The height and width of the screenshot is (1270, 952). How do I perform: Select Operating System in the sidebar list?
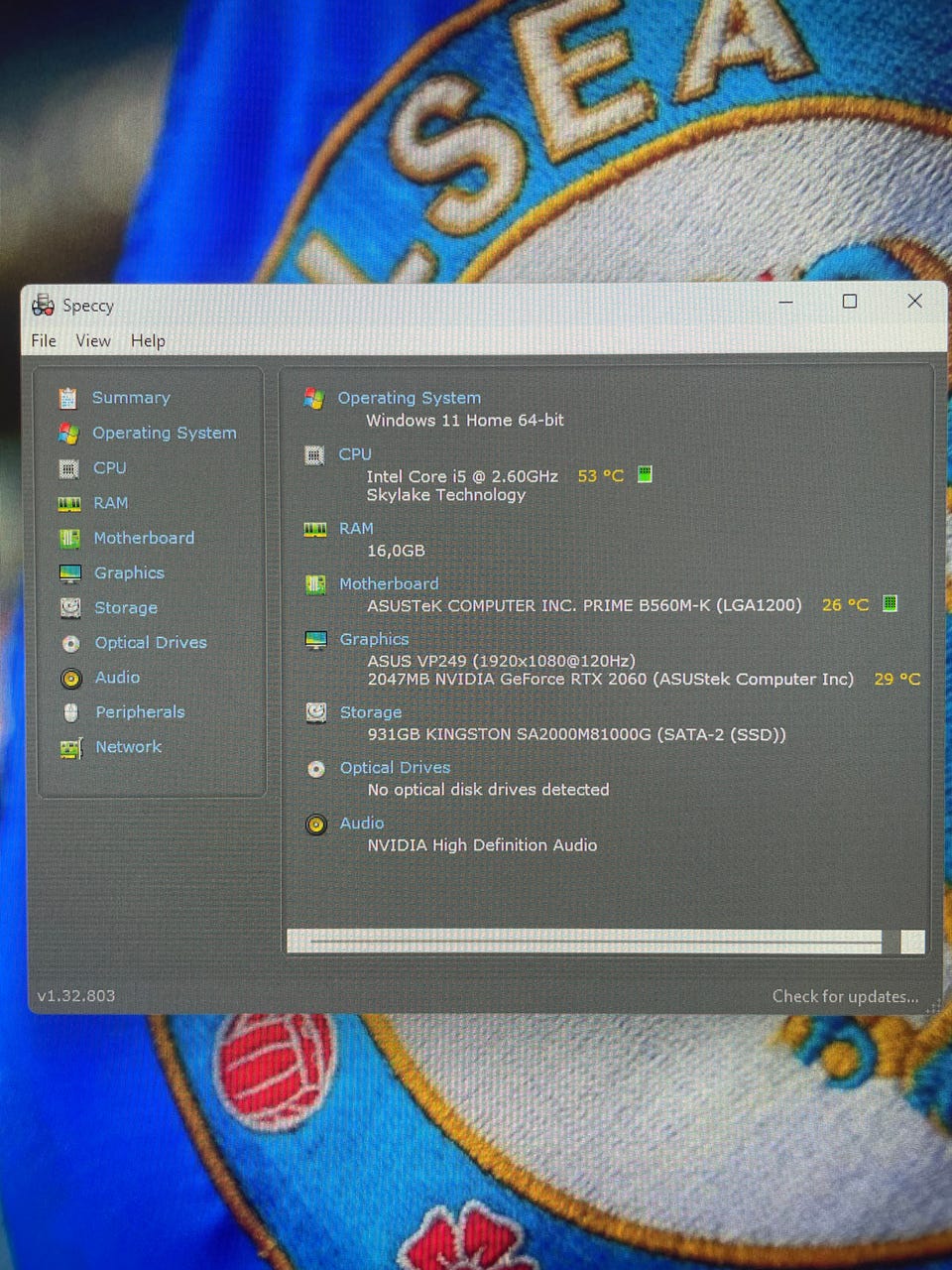pos(165,433)
